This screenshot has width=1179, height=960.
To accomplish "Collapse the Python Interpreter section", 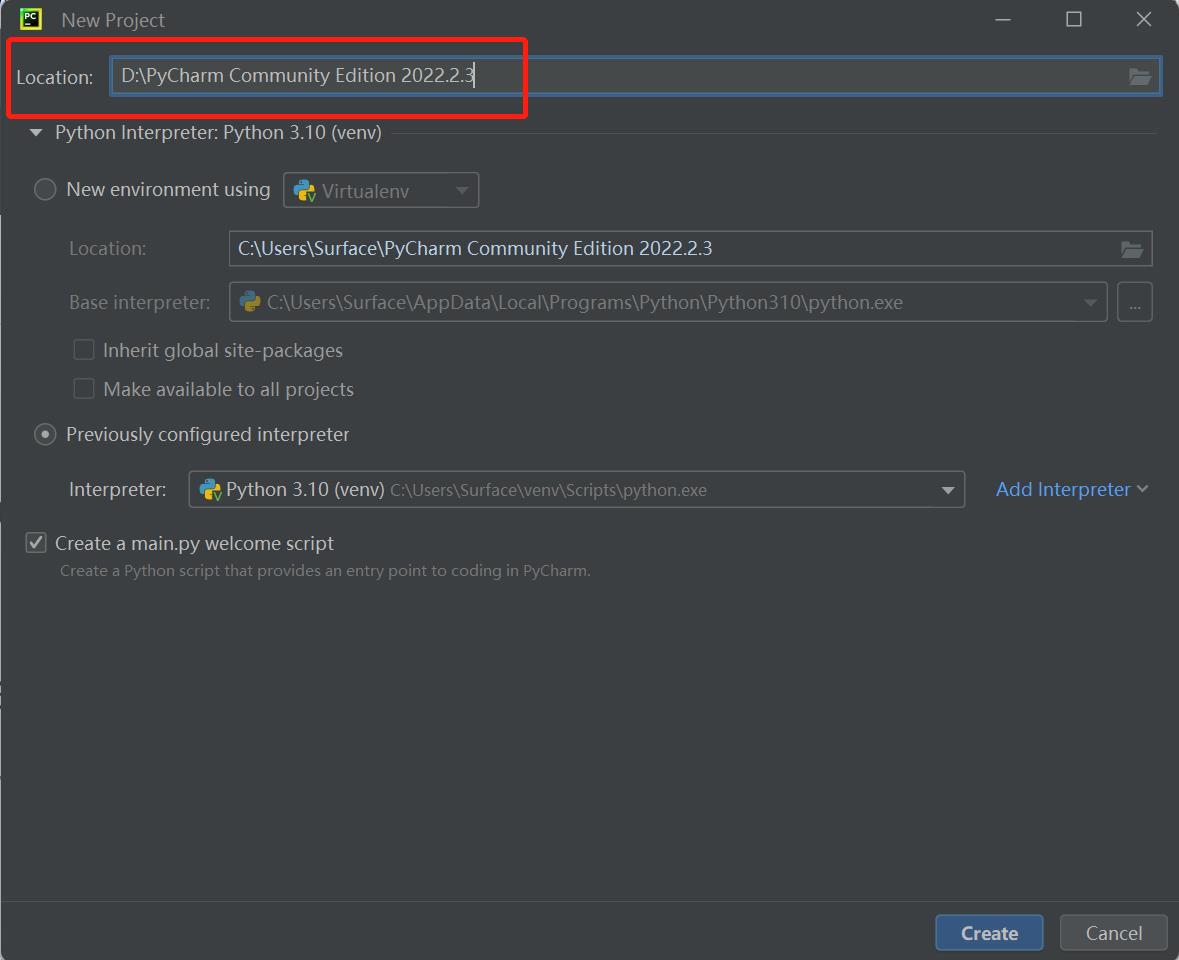I will coord(36,133).
